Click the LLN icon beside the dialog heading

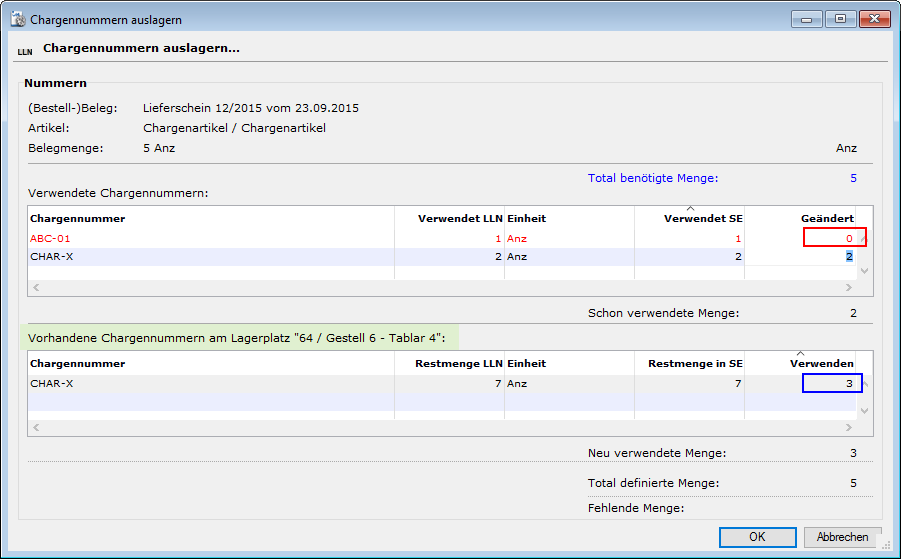(x=25, y=50)
